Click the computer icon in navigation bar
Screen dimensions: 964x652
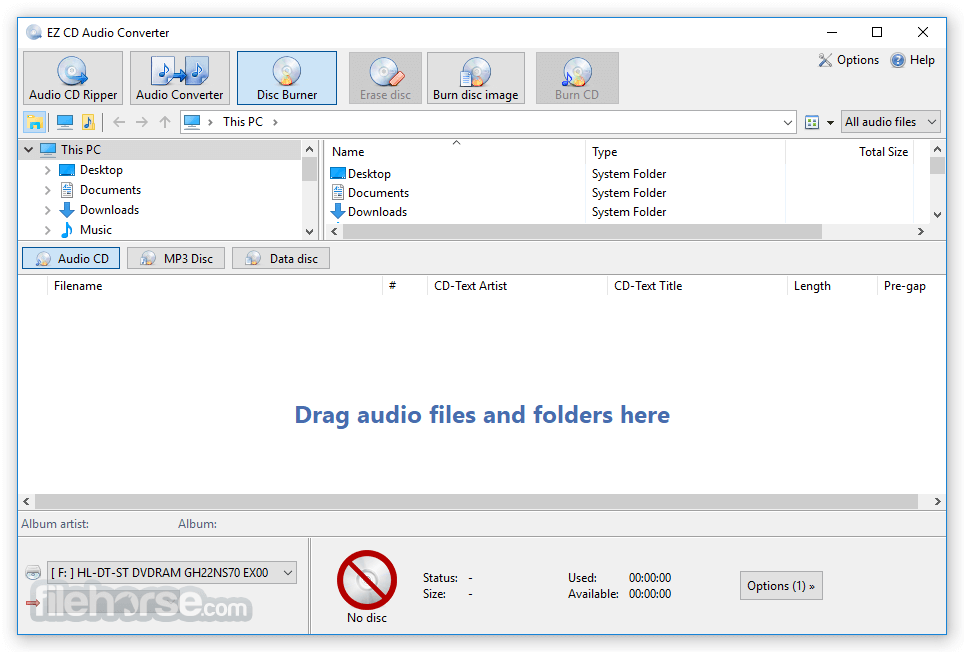pos(65,122)
